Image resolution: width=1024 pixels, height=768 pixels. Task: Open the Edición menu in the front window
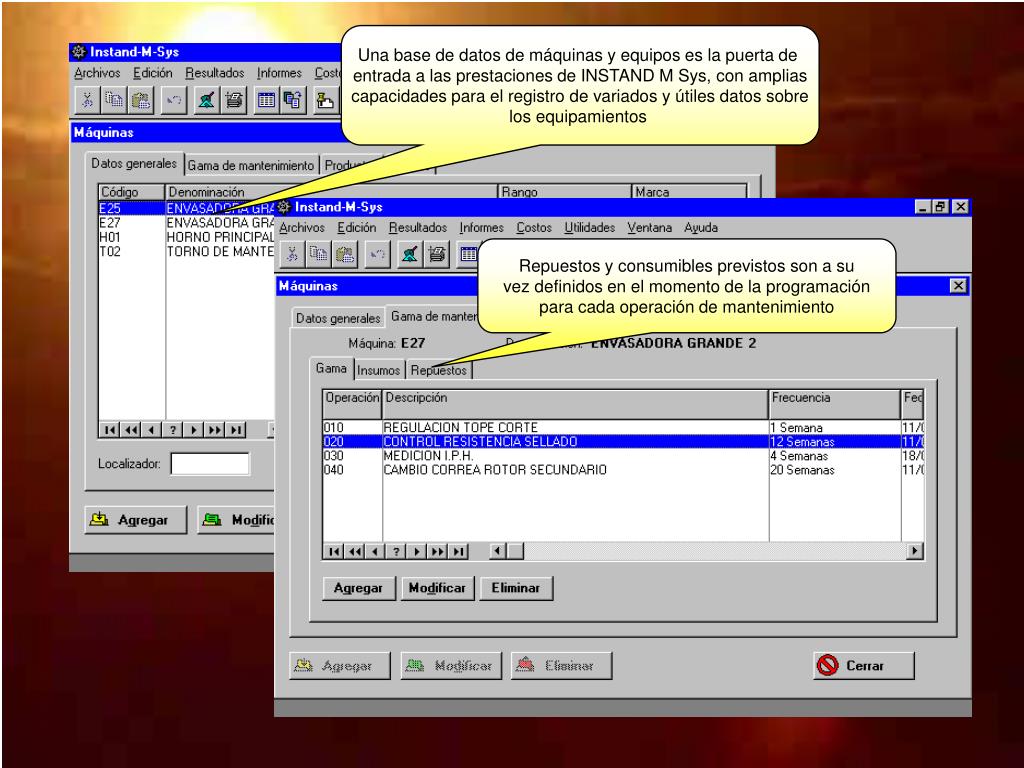(x=357, y=227)
